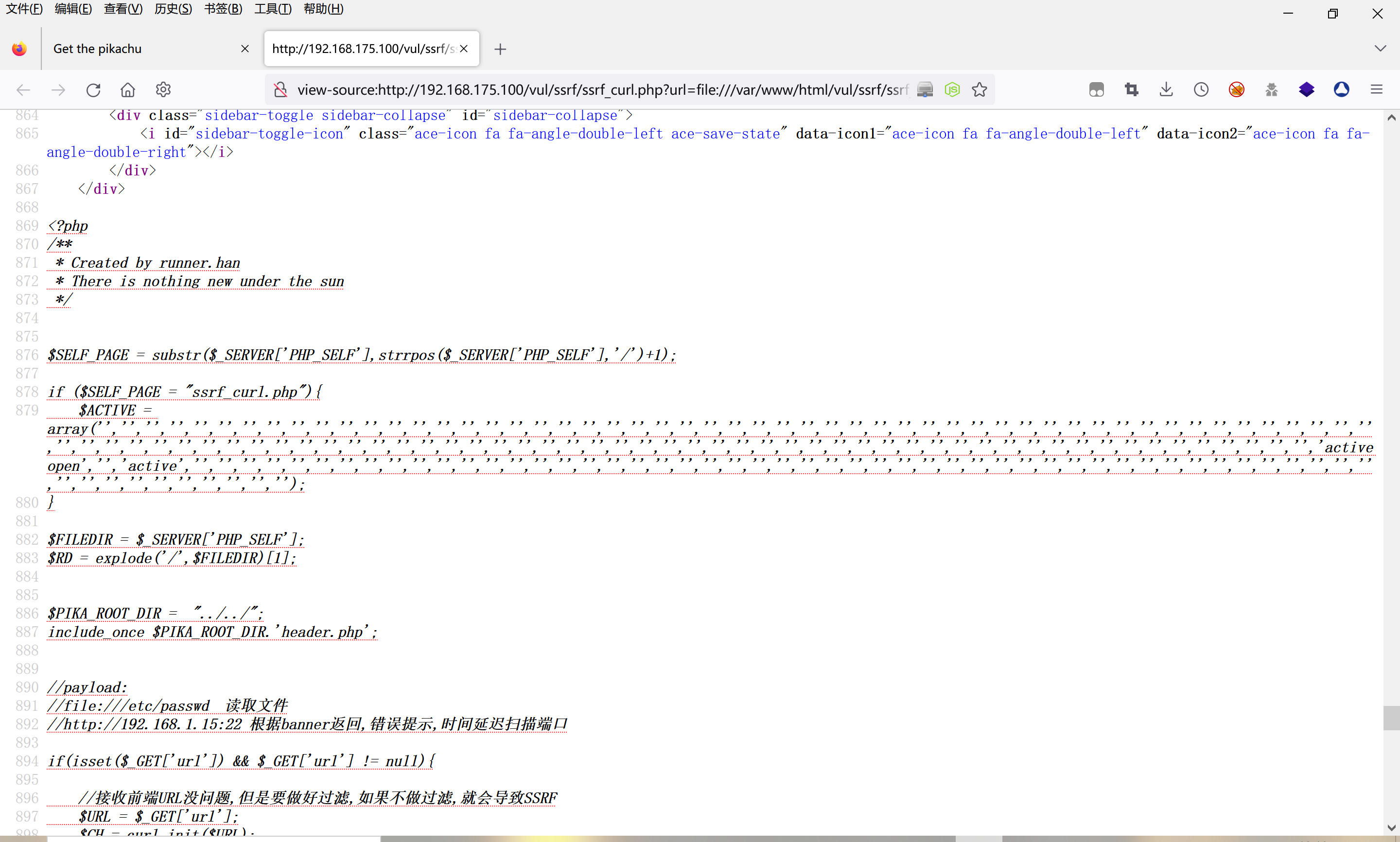The width and height of the screenshot is (1400, 842).
Task: Click the purple stacked layers extension icon
Action: tap(1306, 90)
